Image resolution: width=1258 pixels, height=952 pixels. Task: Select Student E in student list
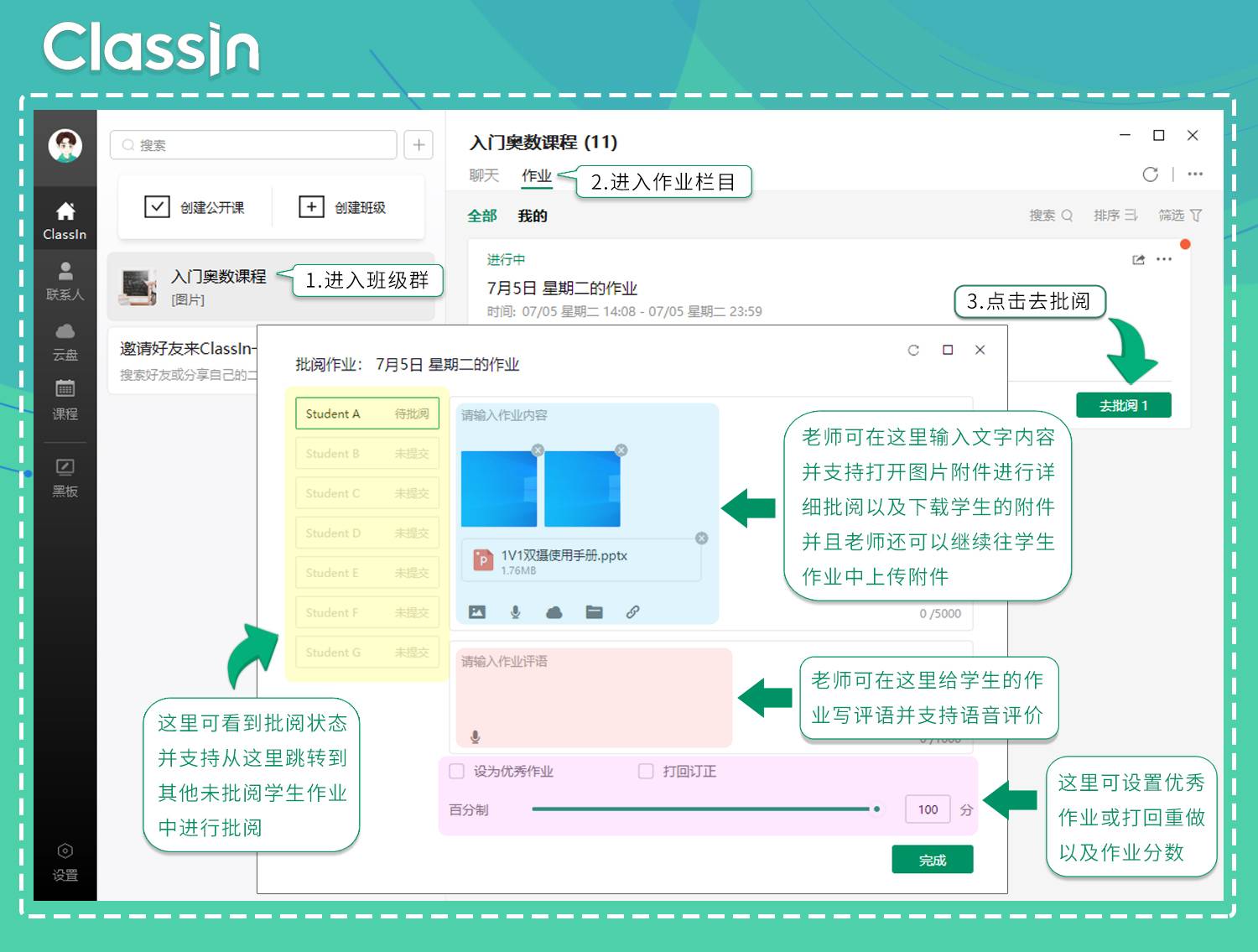(x=367, y=573)
